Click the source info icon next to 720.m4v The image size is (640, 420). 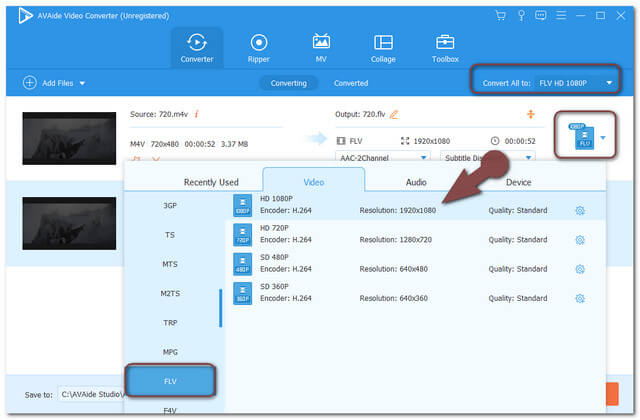coord(196,114)
